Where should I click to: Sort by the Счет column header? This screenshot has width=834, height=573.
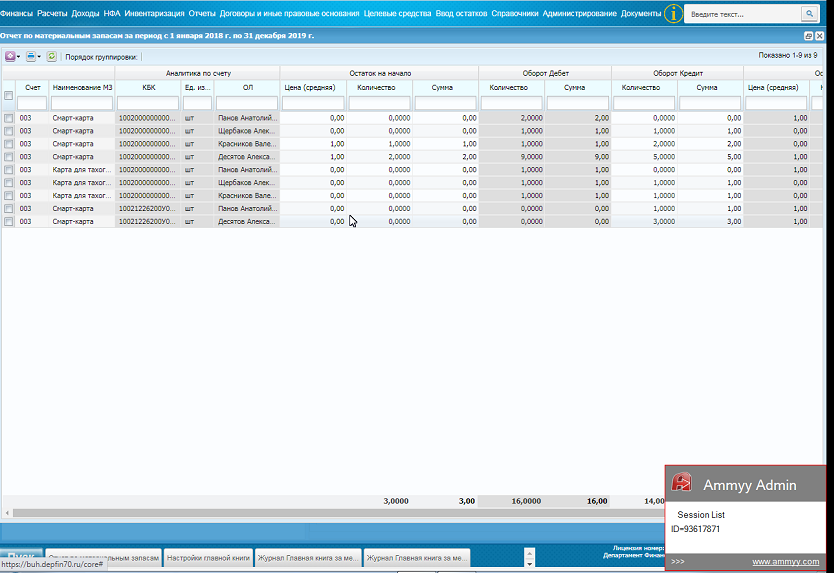click(32, 88)
